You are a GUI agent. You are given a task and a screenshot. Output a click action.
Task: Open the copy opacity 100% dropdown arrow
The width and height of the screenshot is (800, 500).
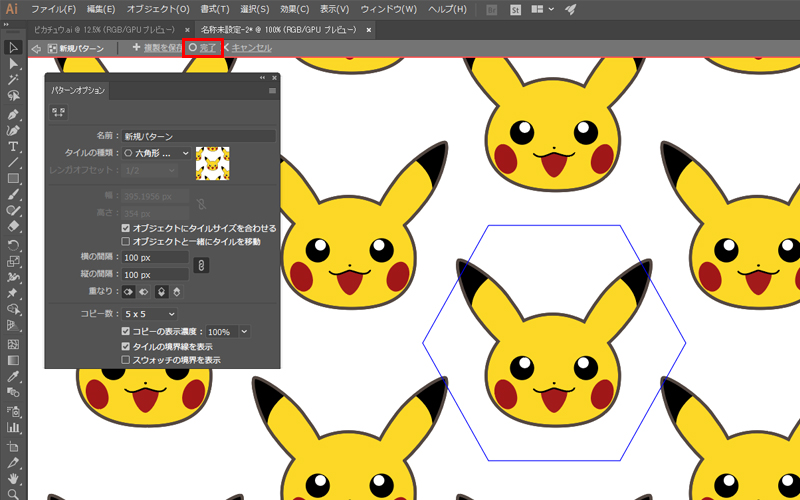click(244, 332)
